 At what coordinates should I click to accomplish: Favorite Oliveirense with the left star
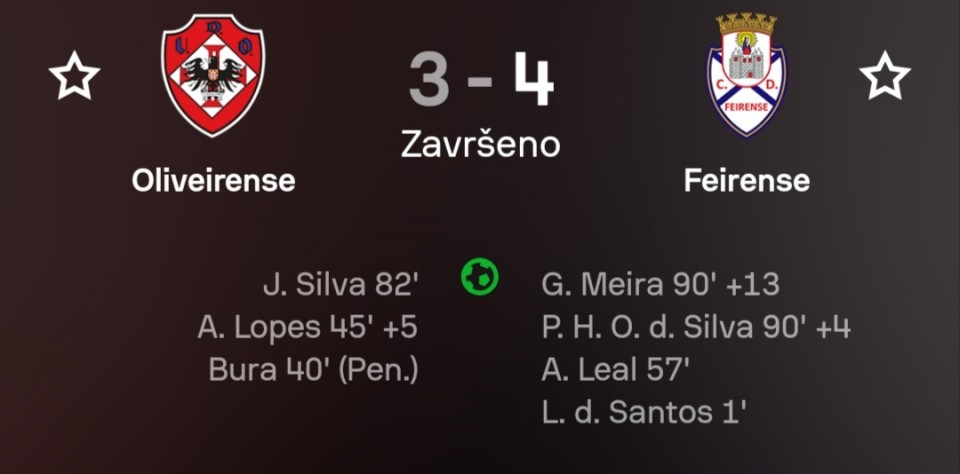75,76
